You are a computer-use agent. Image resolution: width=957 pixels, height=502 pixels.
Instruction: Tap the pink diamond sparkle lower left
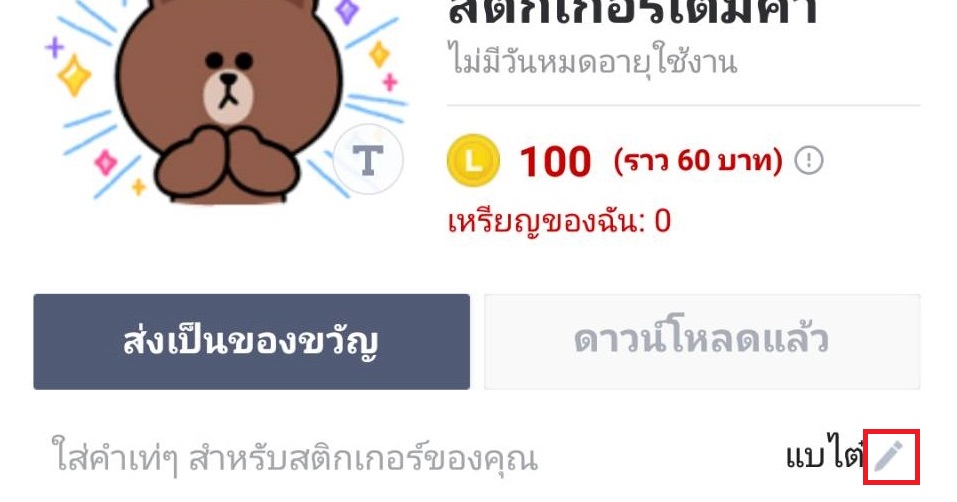106,162
